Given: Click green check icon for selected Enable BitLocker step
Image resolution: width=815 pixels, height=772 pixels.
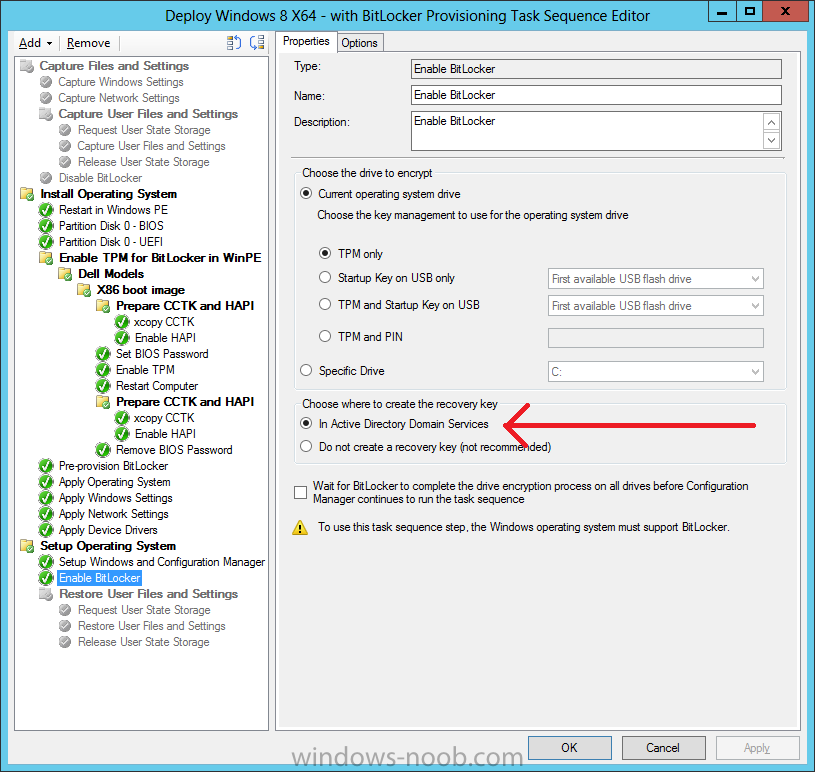Looking at the screenshot, I should (46, 578).
